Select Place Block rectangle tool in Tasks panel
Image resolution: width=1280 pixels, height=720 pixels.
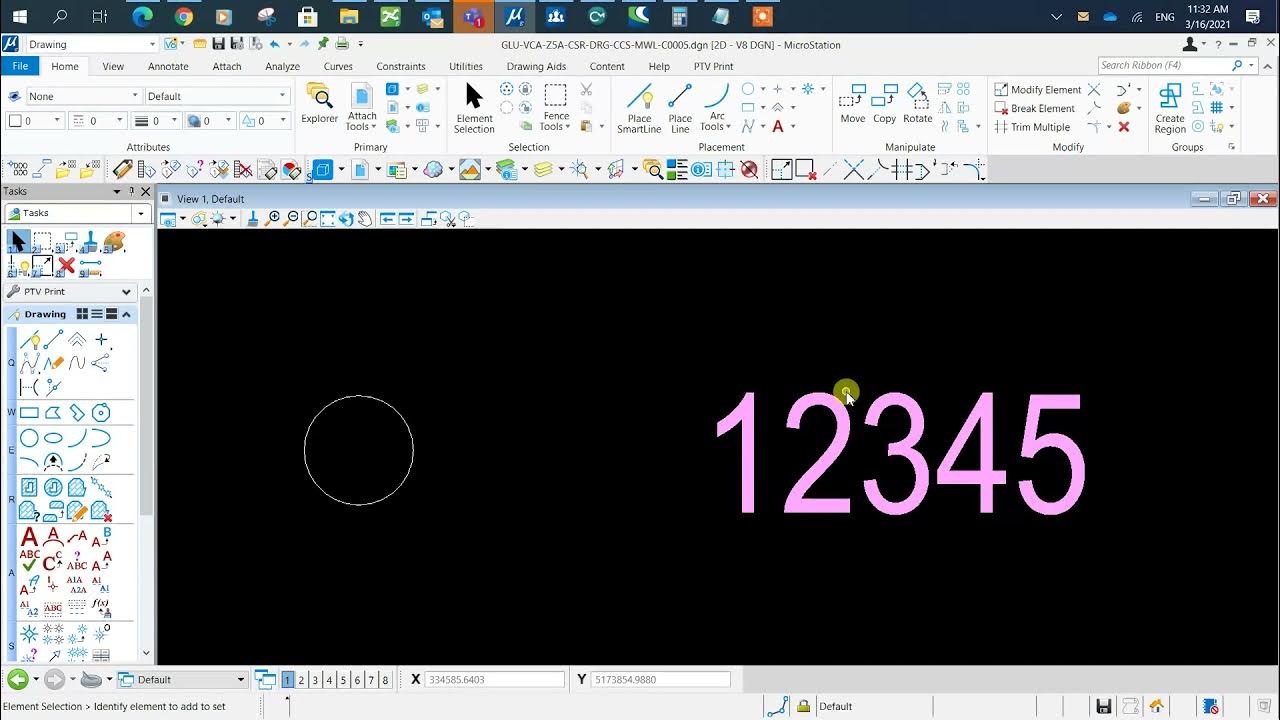[x=29, y=413]
